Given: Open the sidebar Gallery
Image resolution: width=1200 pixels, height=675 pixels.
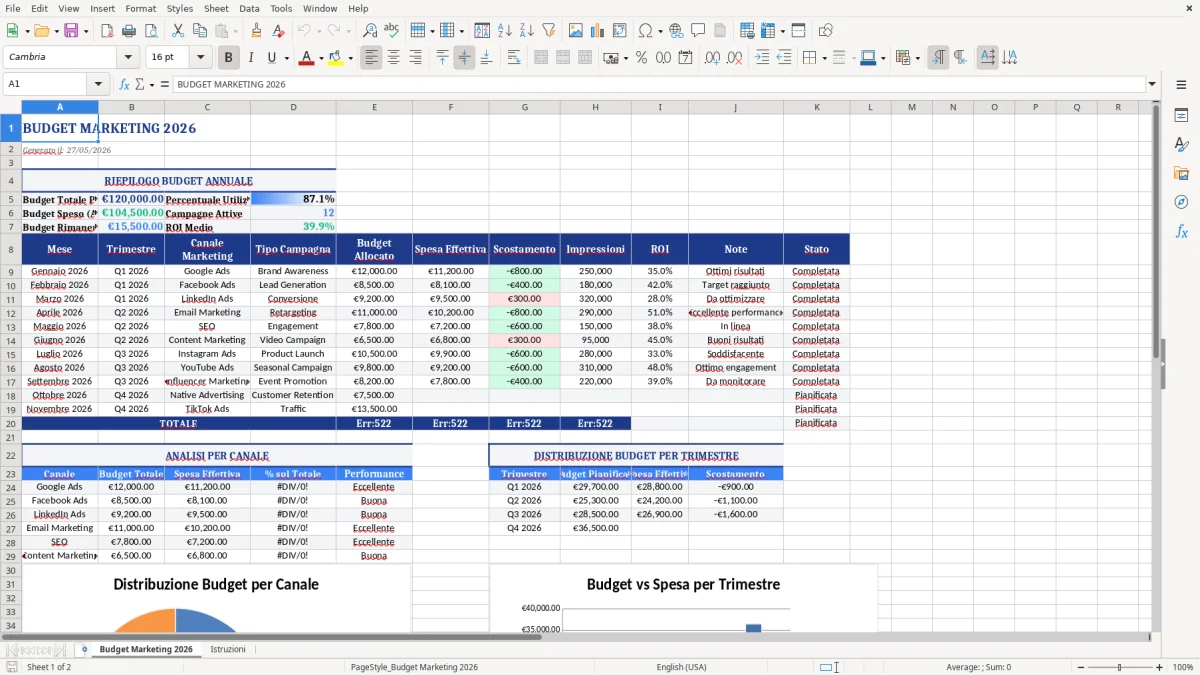Looking at the screenshot, I should (1181, 174).
